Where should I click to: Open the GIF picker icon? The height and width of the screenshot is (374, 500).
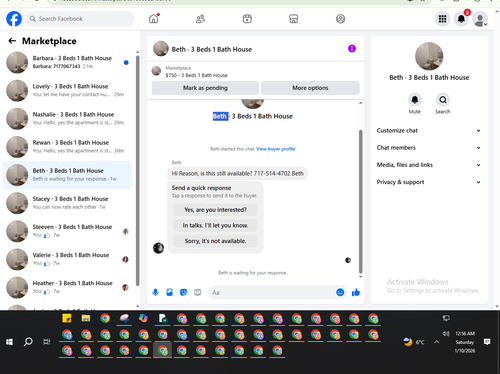tap(198, 292)
